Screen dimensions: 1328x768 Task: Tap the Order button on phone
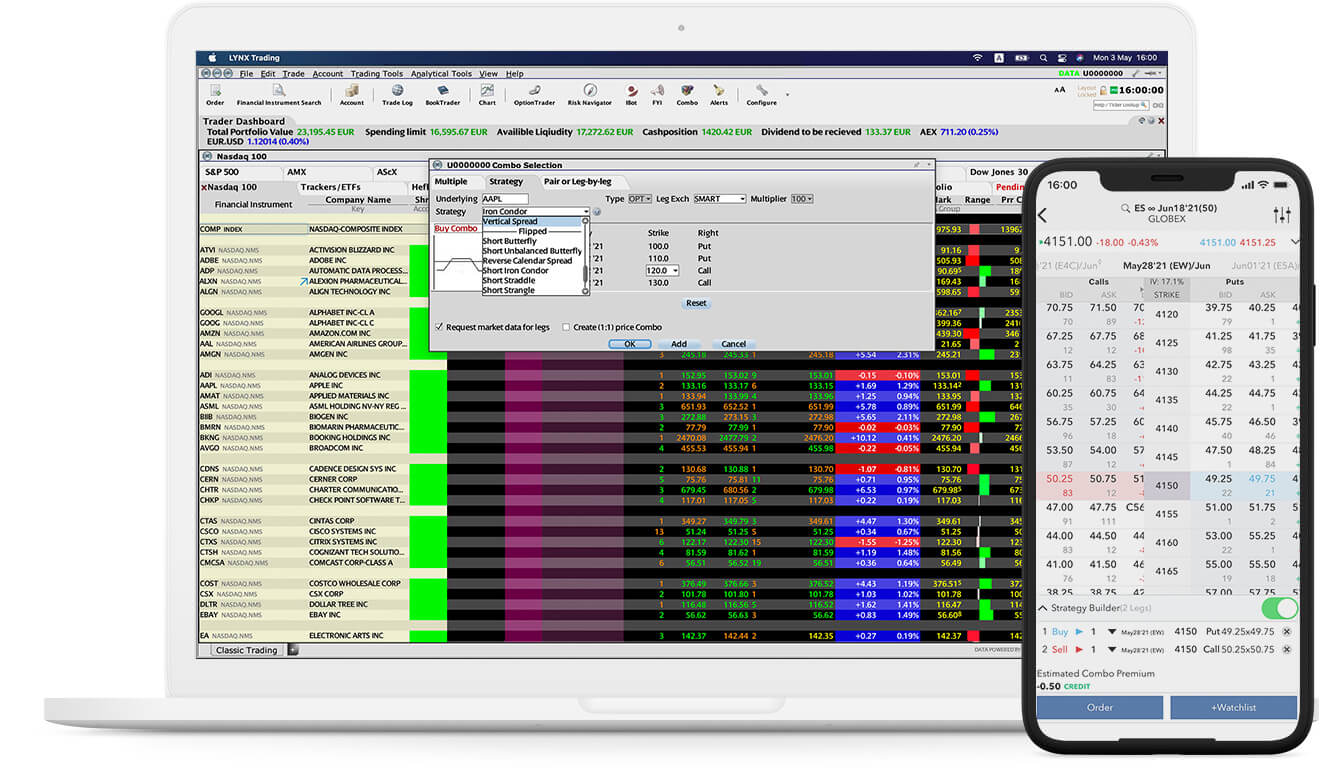pyautogui.click(x=1099, y=707)
